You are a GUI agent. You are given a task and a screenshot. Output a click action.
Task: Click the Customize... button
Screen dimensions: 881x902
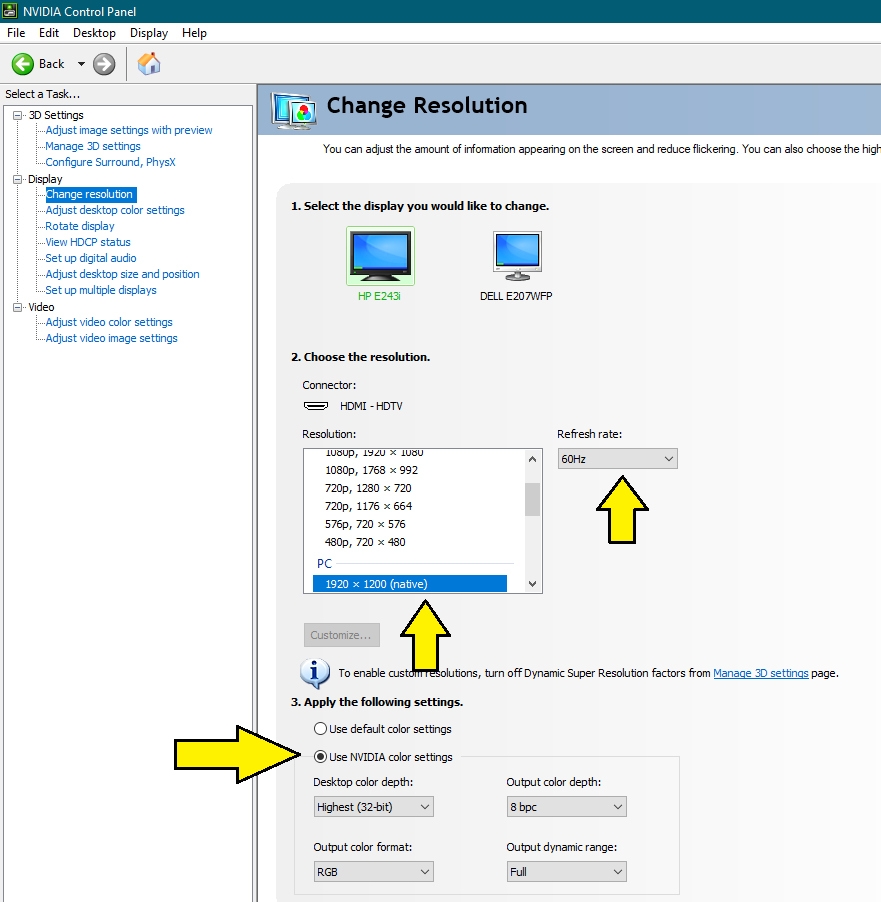(x=342, y=635)
